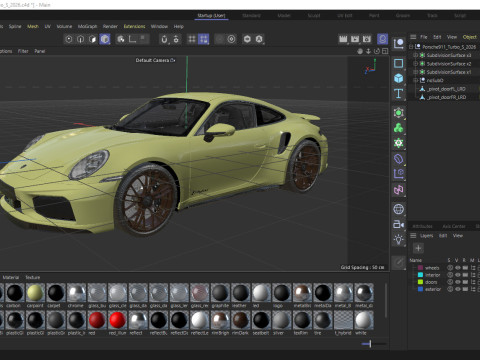Viewport: 480px width, 360px height.
Task: Open the Extensions menu
Action: pos(134,26)
